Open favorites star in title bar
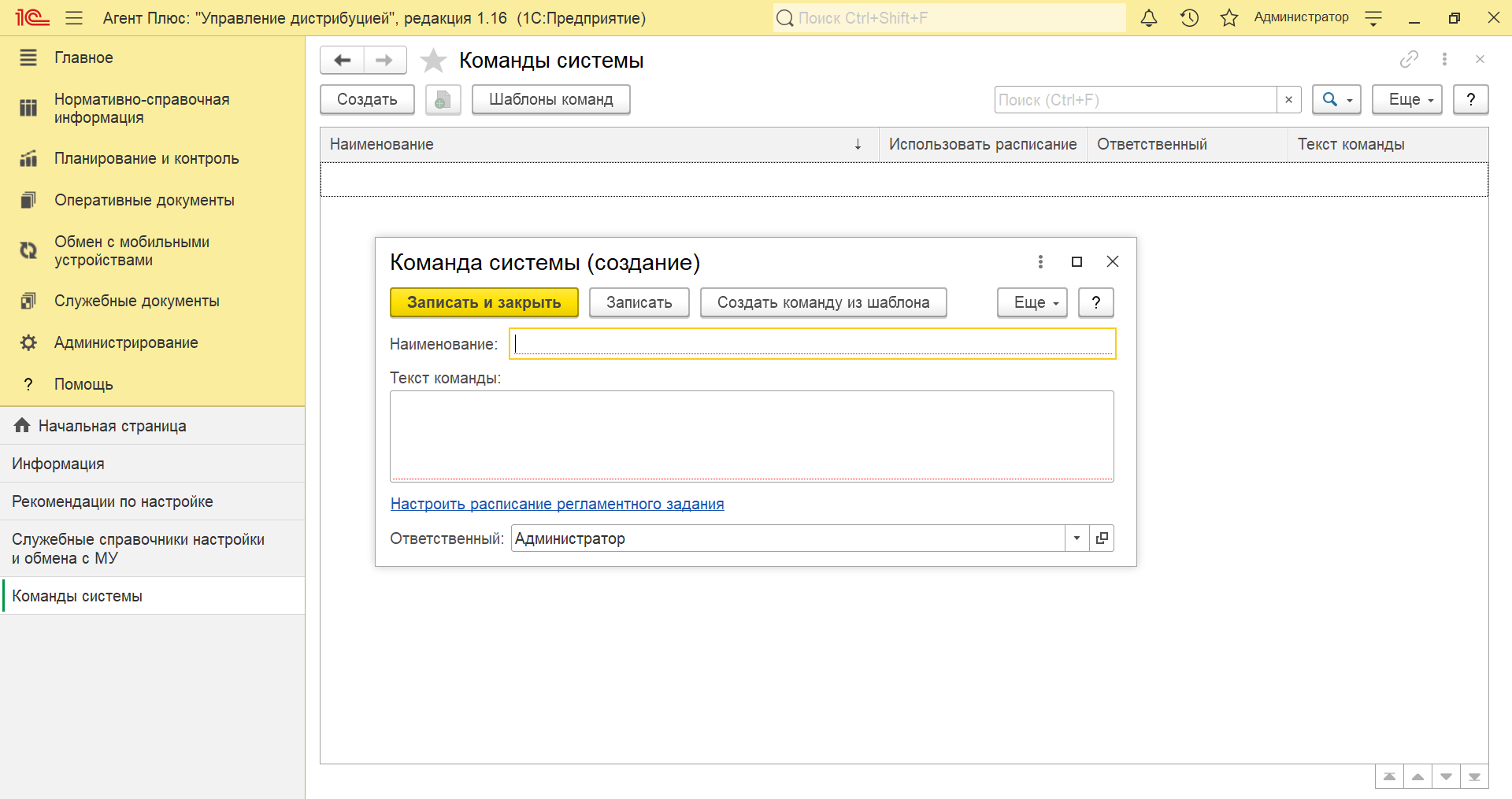Viewport: 1512px width, 799px height. tap(1229, 17)
